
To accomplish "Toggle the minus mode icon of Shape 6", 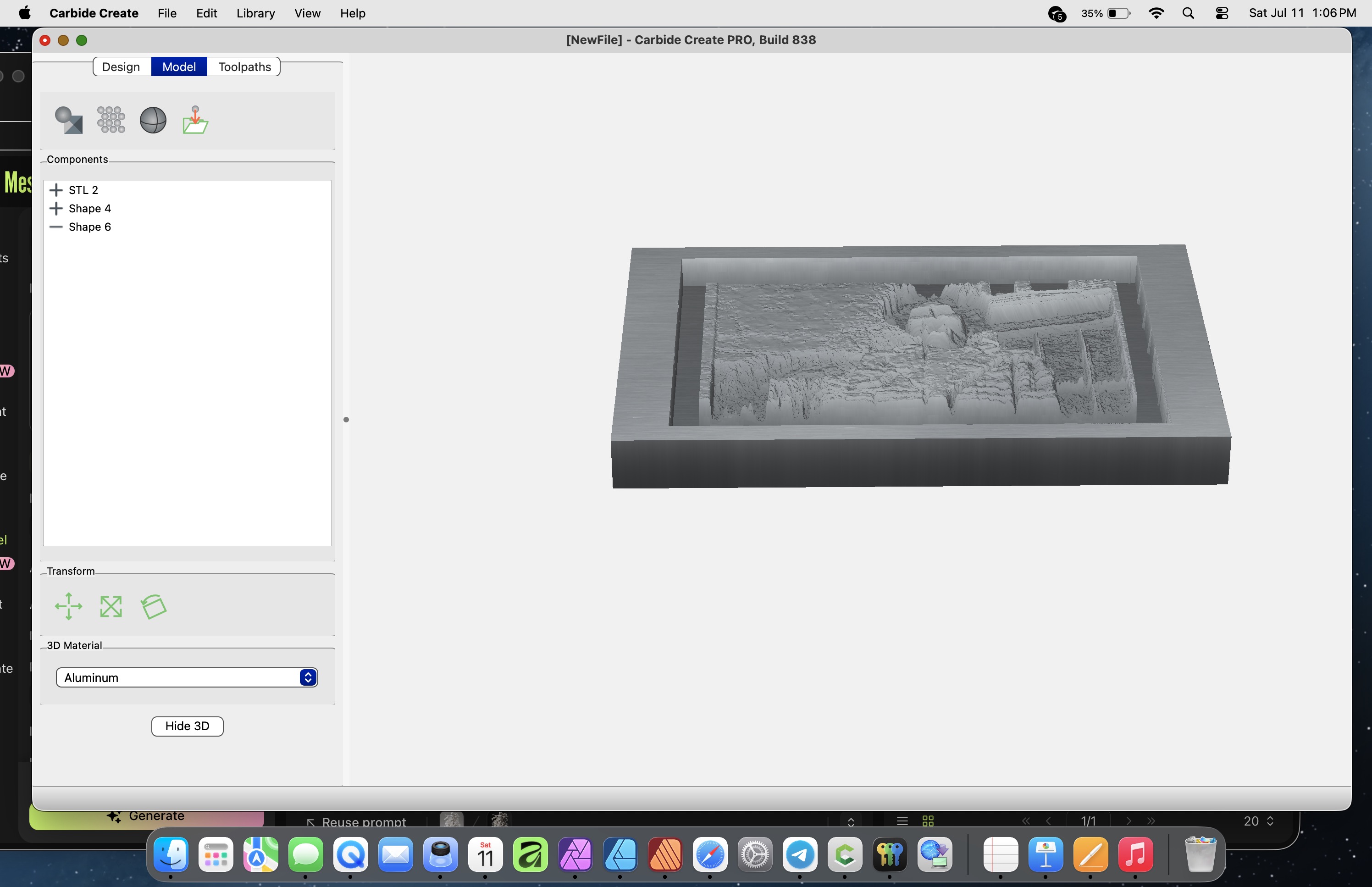I will pyautogui.click(x=56, y=227).
